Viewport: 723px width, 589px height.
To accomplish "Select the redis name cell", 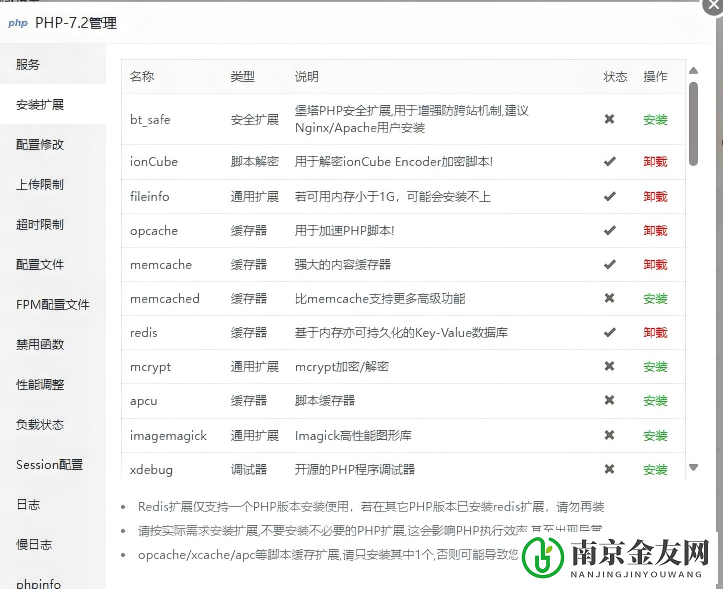I will (144, 333).
